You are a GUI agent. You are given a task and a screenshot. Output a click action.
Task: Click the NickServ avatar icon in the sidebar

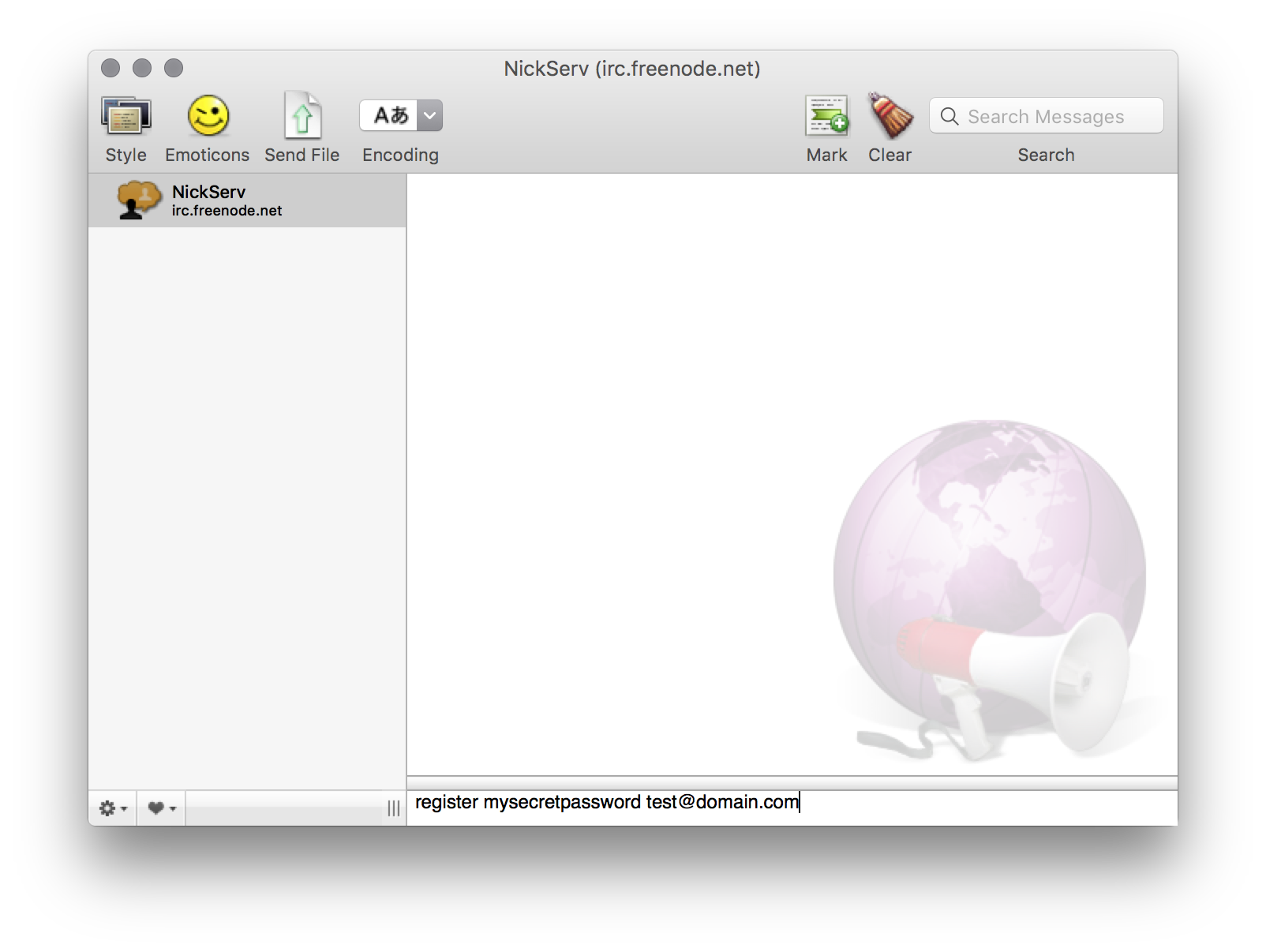(137, 200)
